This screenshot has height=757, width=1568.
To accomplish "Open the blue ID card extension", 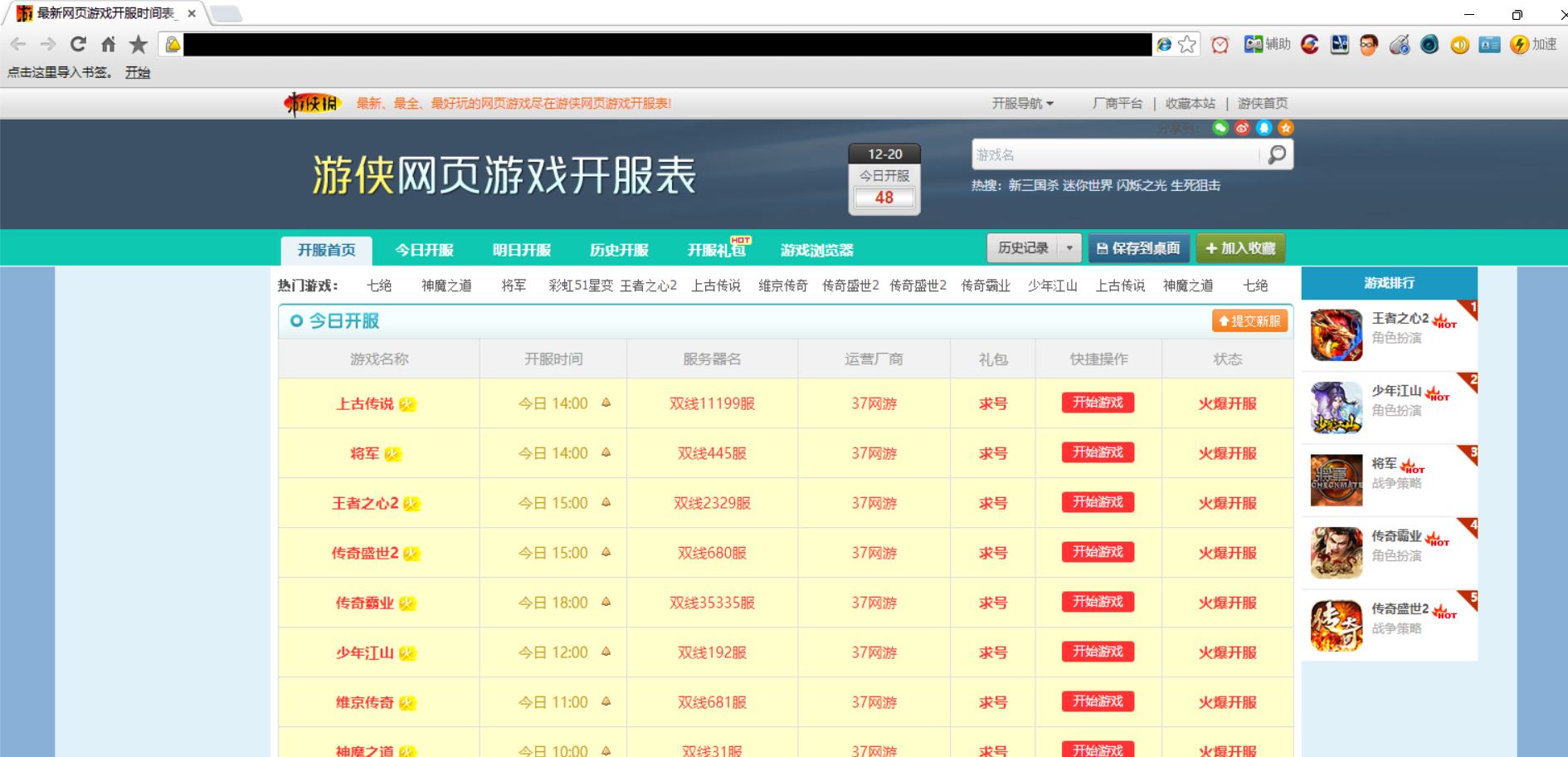I will (x=1489, y=44).
